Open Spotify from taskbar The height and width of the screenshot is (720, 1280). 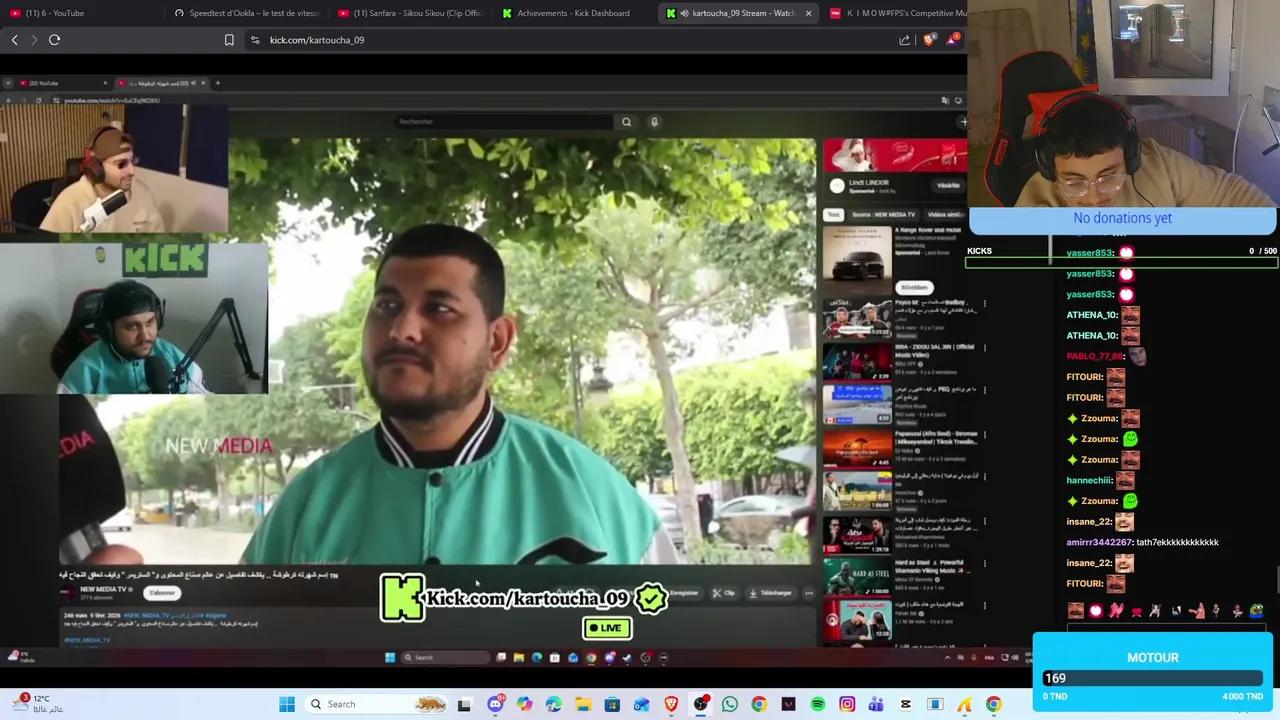pos(818,704)
